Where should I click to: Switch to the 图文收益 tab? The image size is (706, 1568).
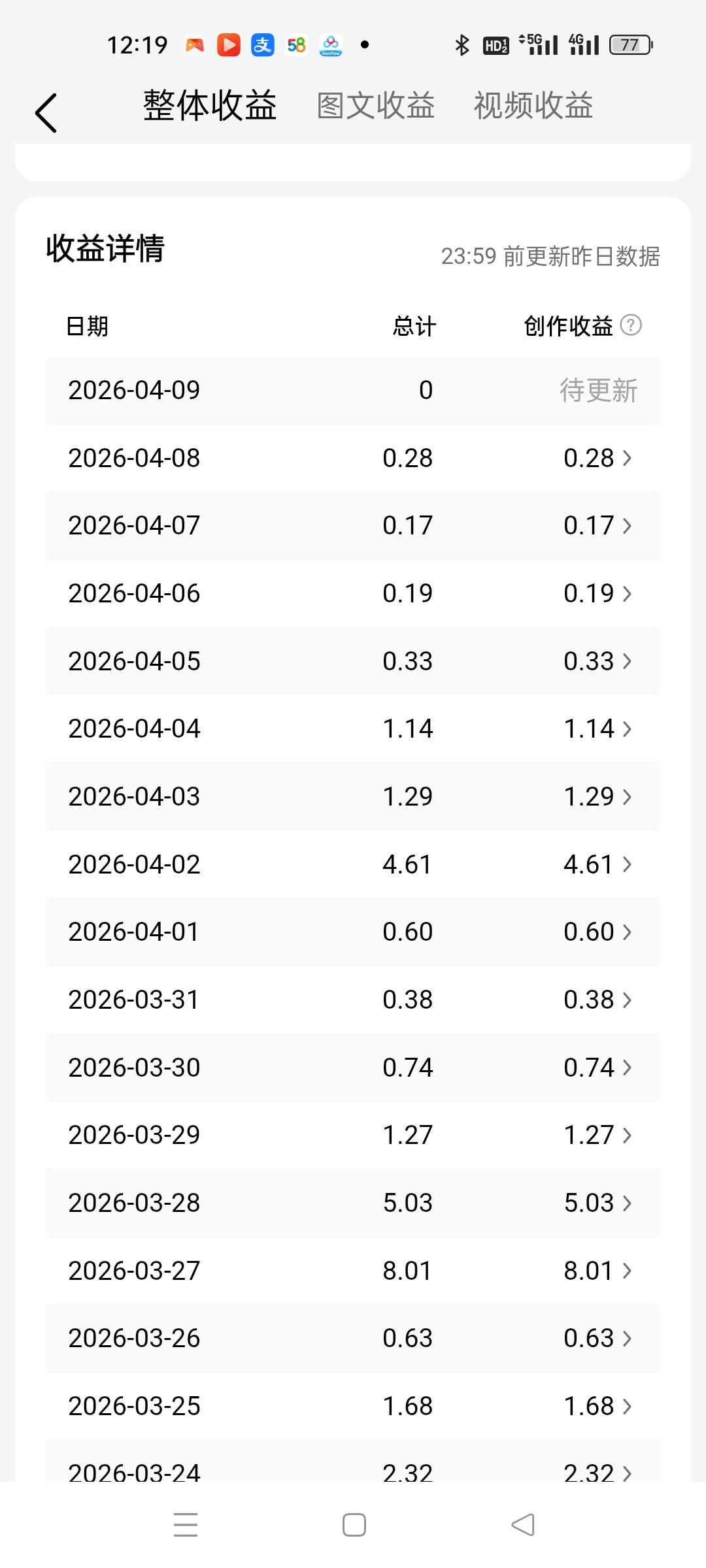[x=376, y=106]
